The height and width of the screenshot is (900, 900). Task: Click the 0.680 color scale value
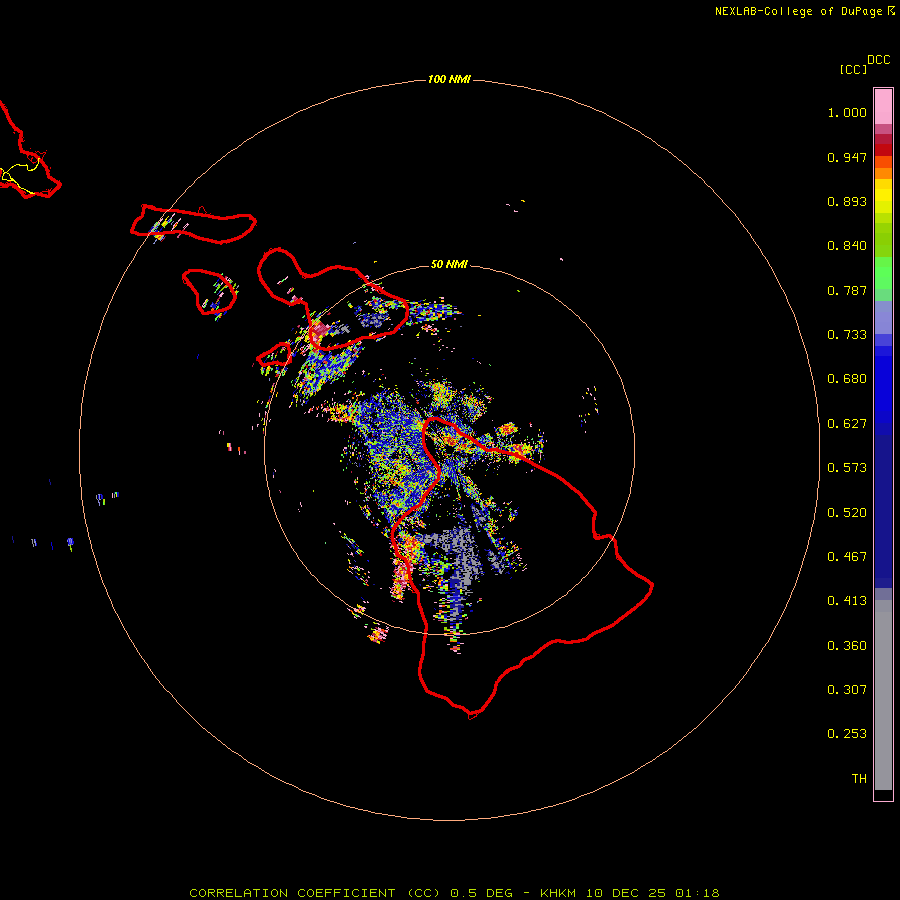click(847, 379)
